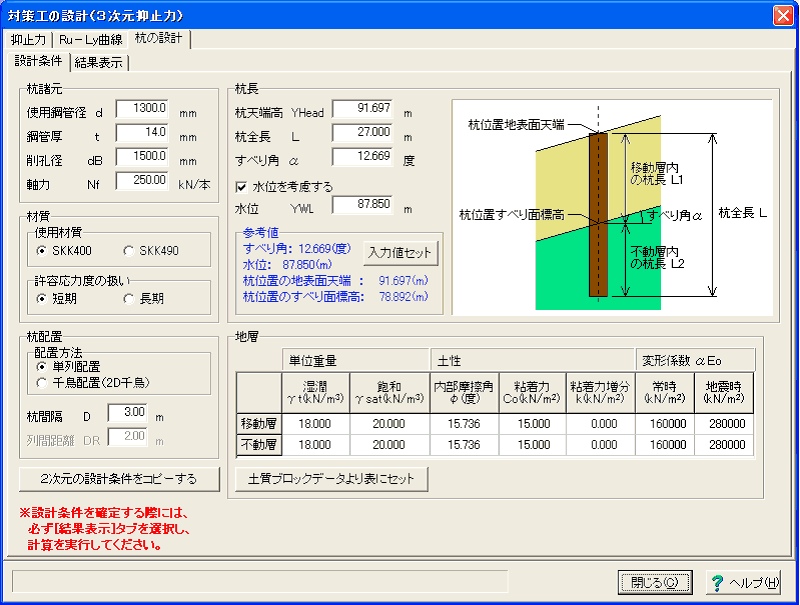Image resolution: width=800 pixels, height=605 pixels.
Task: Click the 水位 YWL input field
Action: 362,204
